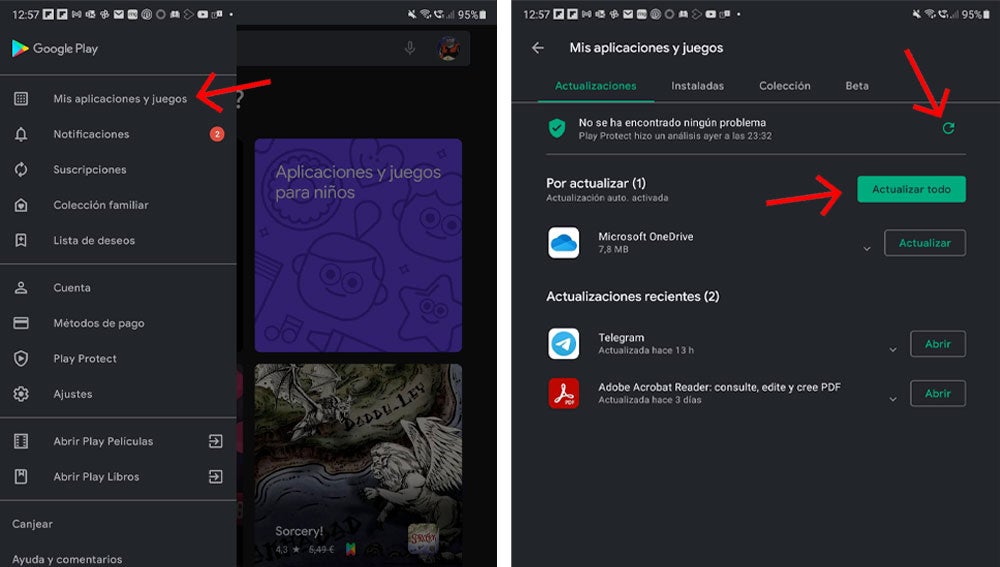Click the bookmark icon for Lista de deseos

[21, 240]
